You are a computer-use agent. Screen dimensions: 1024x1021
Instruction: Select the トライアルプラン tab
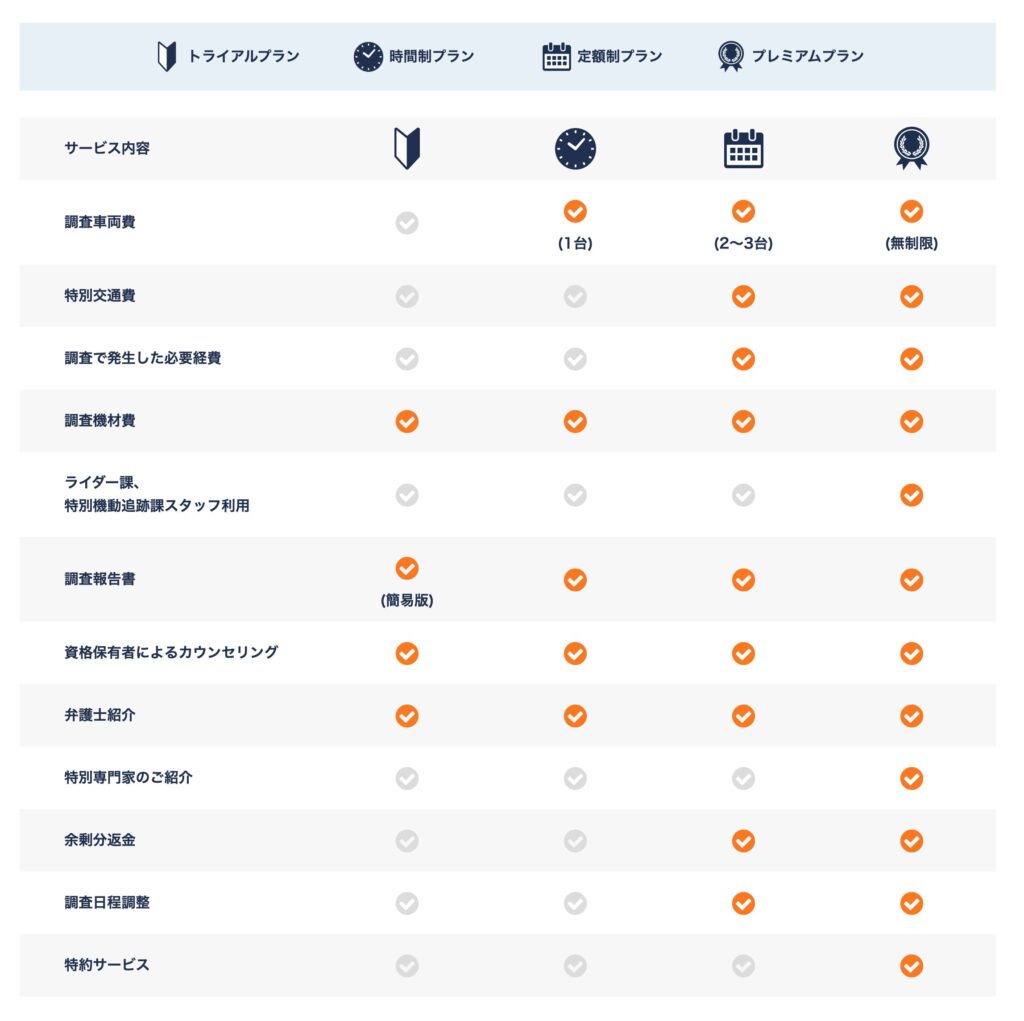(x=243, y=57)
